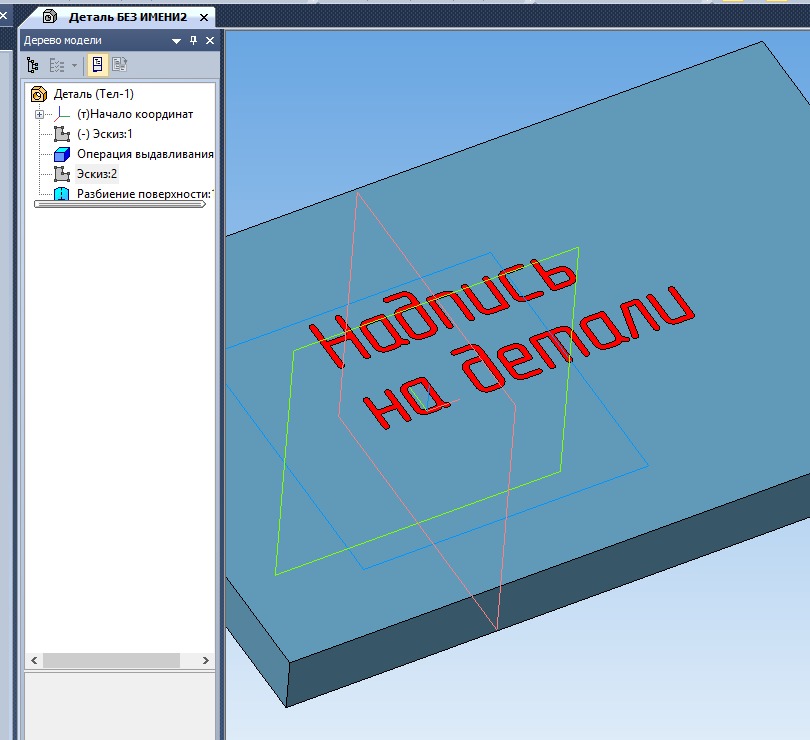Select (т)Начало координат in the tree
This screenshot has width=810, height=740.
pyautogui.click(x=135, y=114)
